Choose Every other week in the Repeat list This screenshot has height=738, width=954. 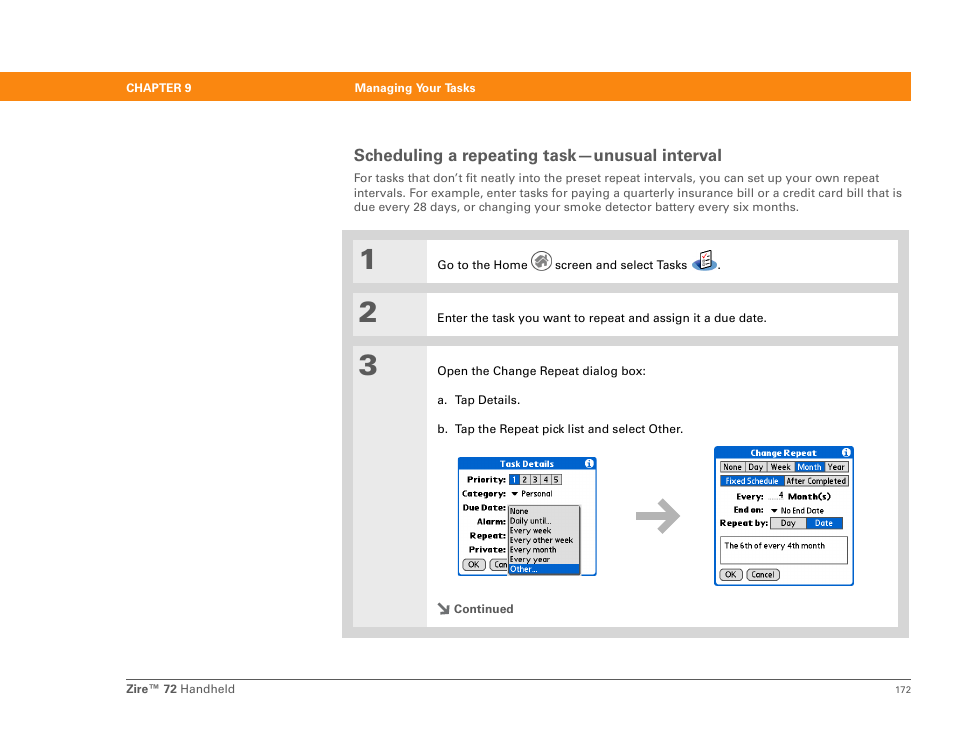tap(544, 540)
